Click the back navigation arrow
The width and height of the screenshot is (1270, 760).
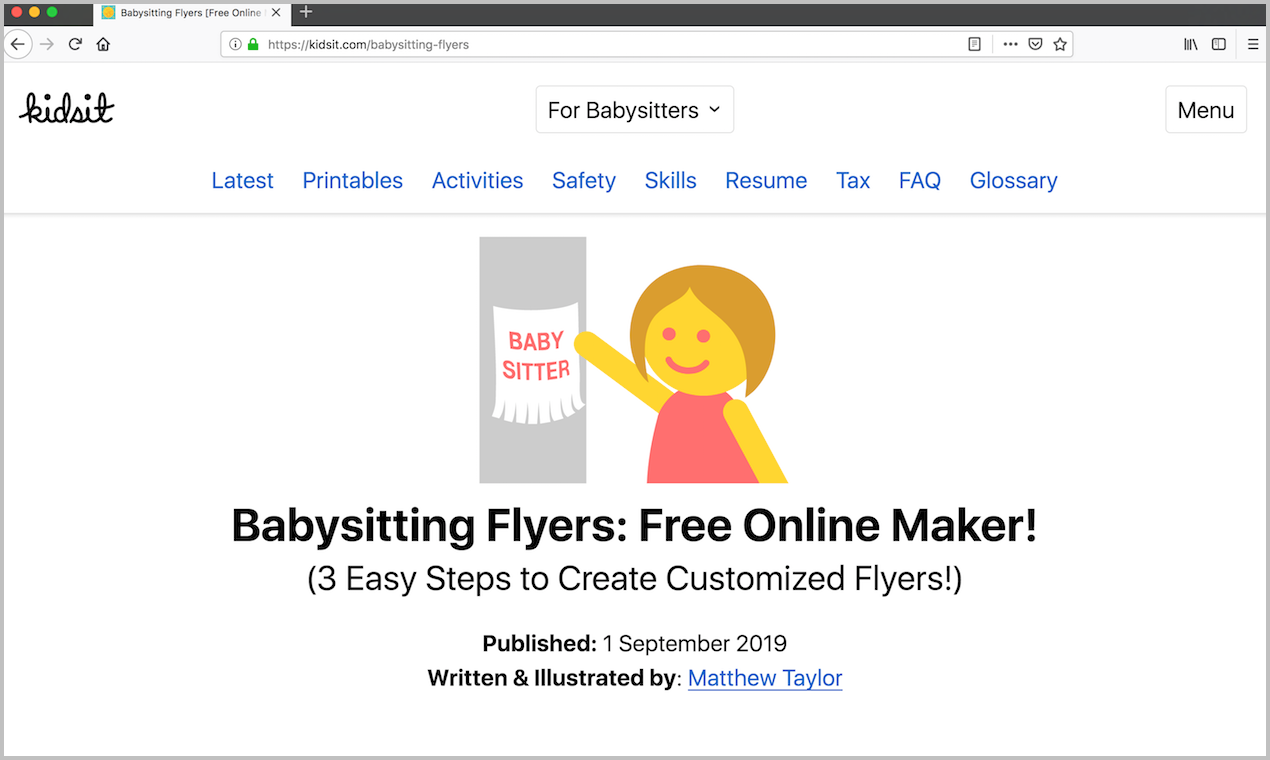pyautogui.click(x=18, y=44)
